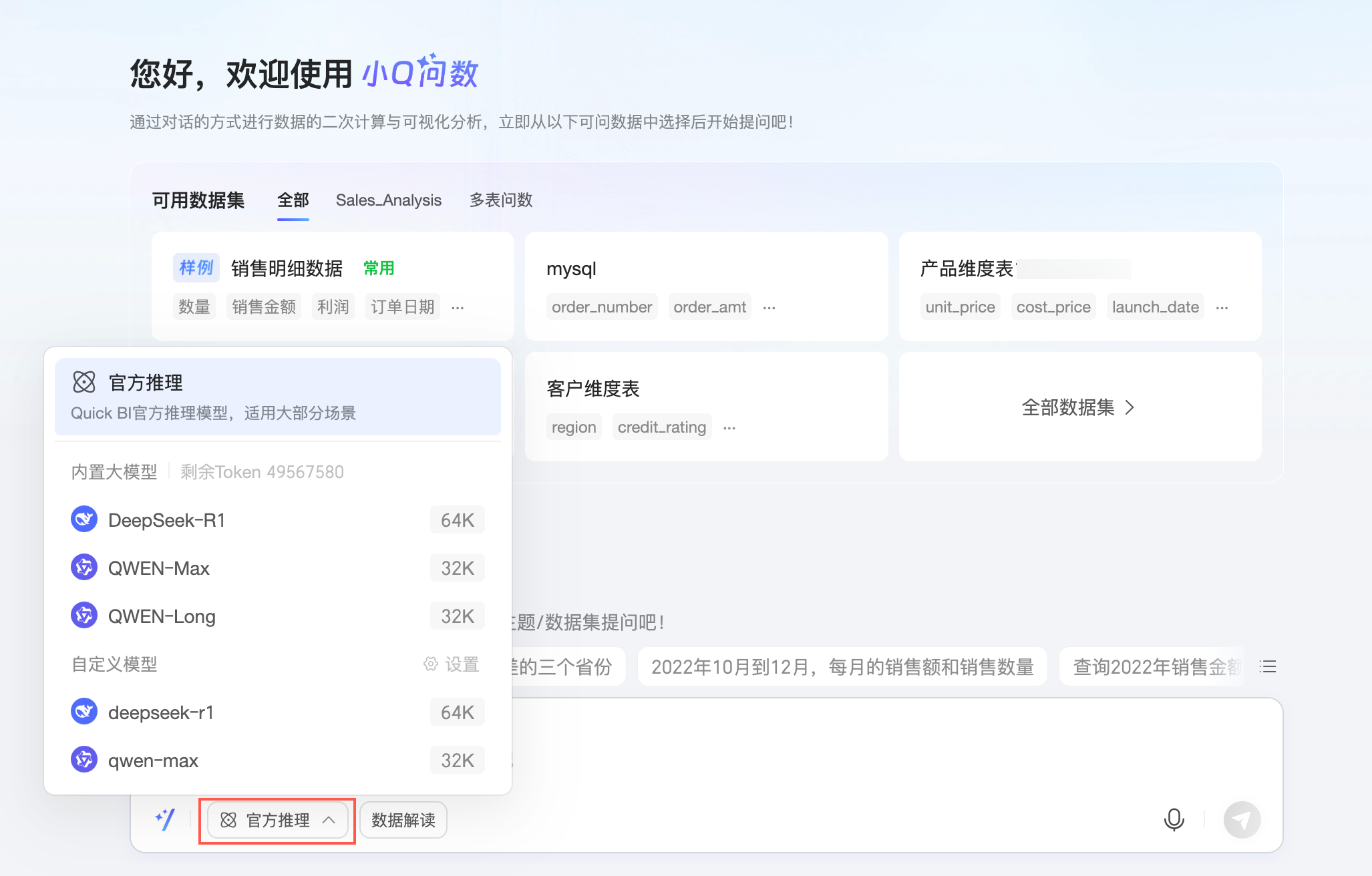Switch to the Sales_Analysis tab
The height and width of the screenshot is (876, 1372).
(388, 200)
